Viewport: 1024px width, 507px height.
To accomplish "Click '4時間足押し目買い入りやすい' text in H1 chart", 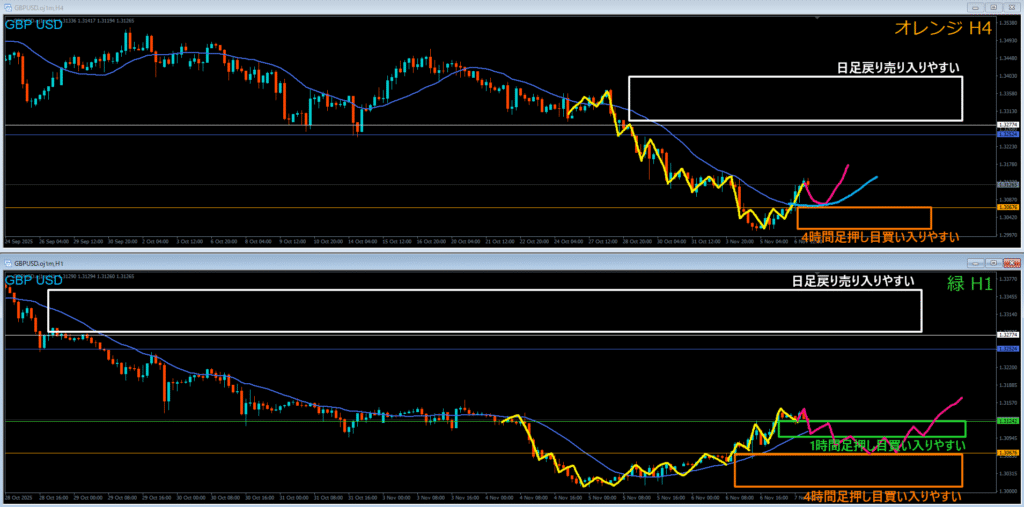I will [882, 495].
